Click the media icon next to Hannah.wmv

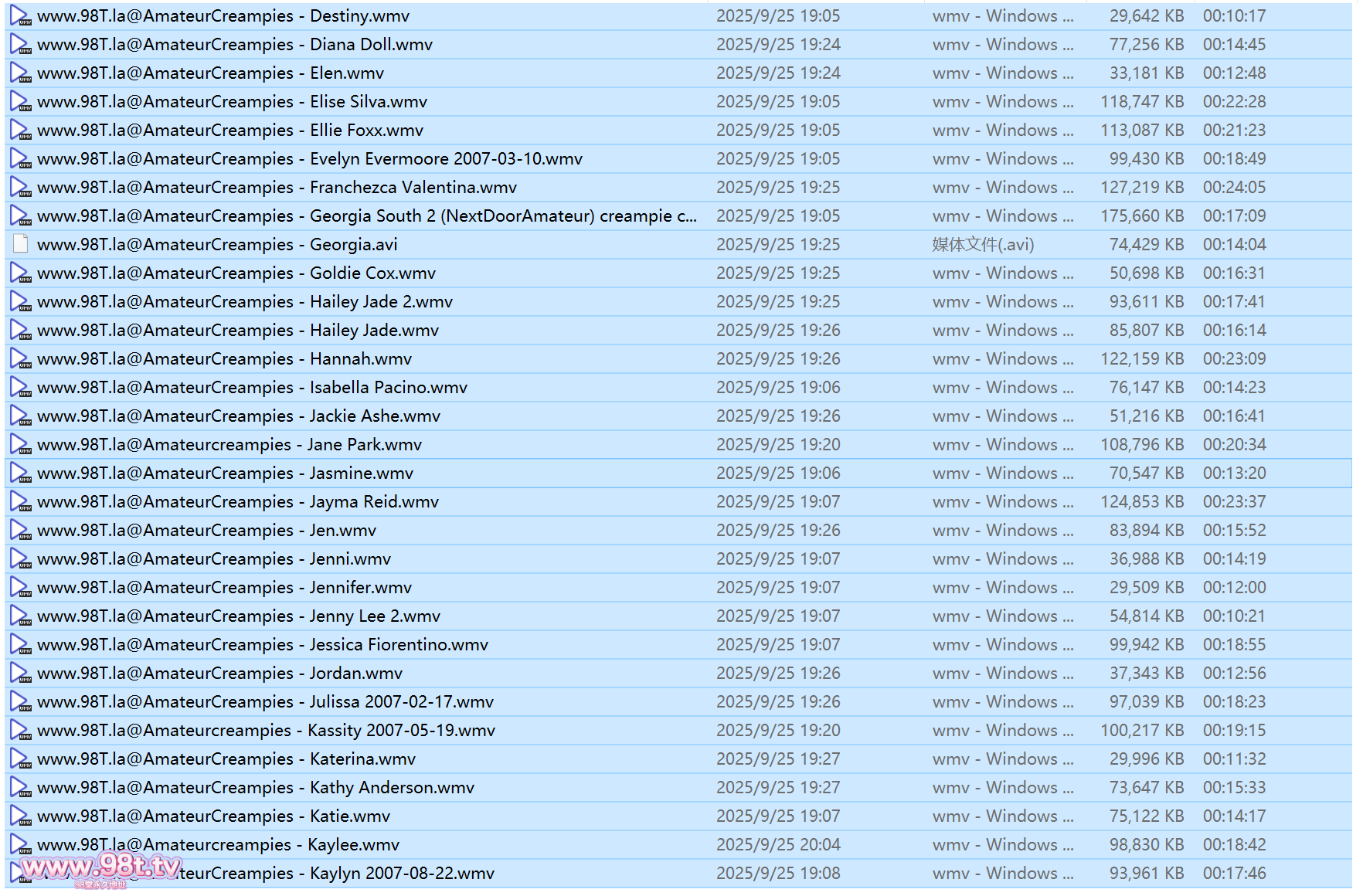point(20,359)
